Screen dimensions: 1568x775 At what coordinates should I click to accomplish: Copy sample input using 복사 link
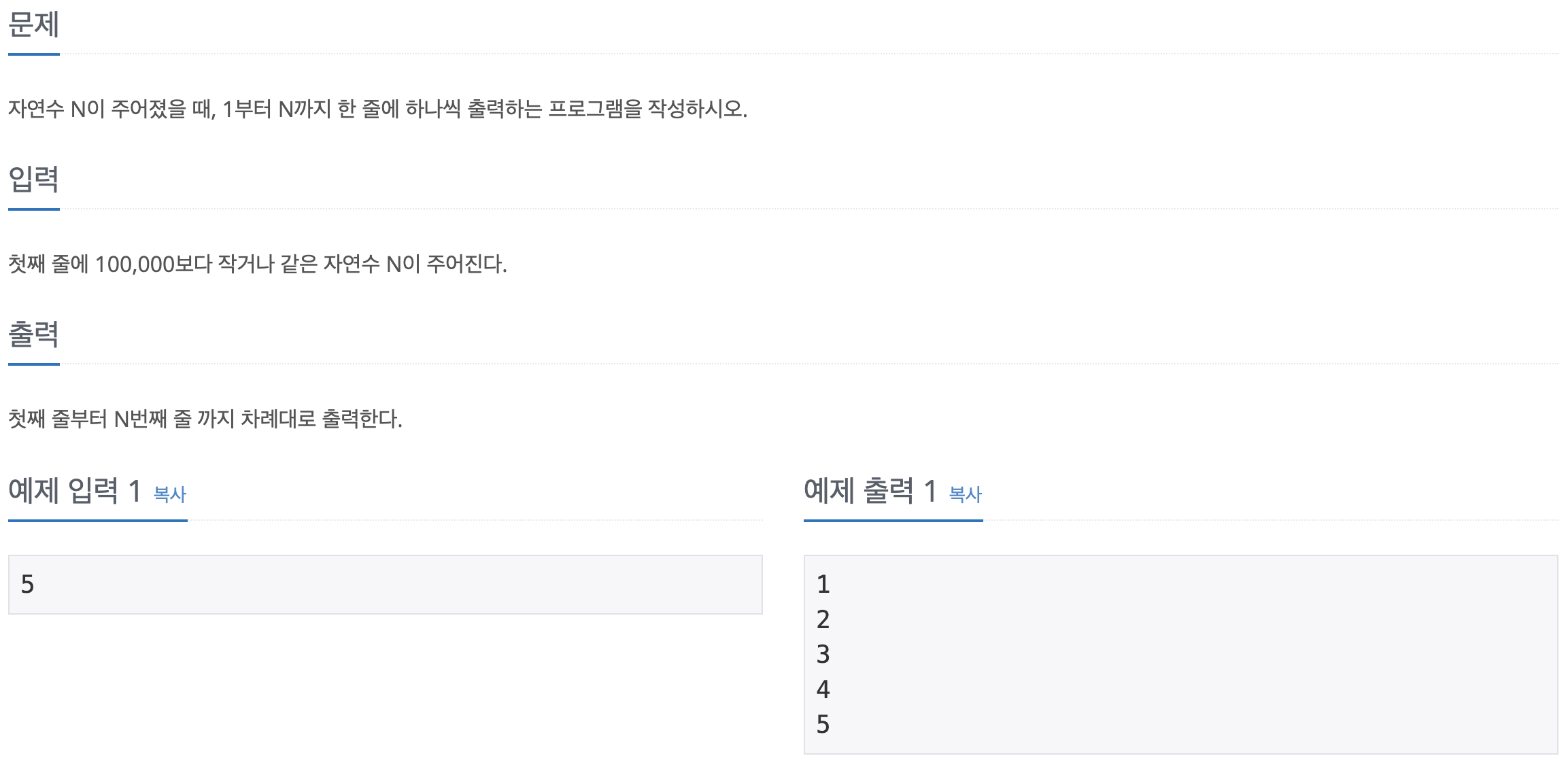click(170, 494)
